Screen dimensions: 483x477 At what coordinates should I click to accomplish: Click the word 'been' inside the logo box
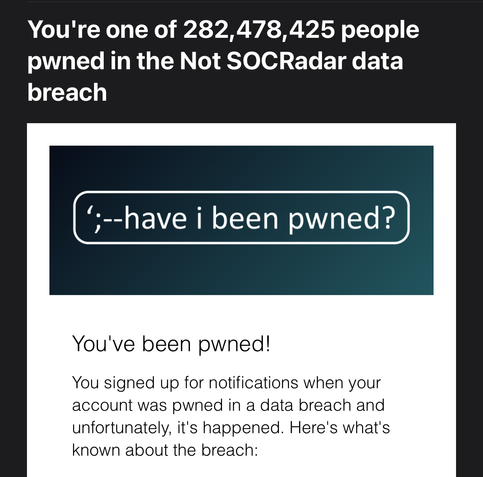point(245,218)
